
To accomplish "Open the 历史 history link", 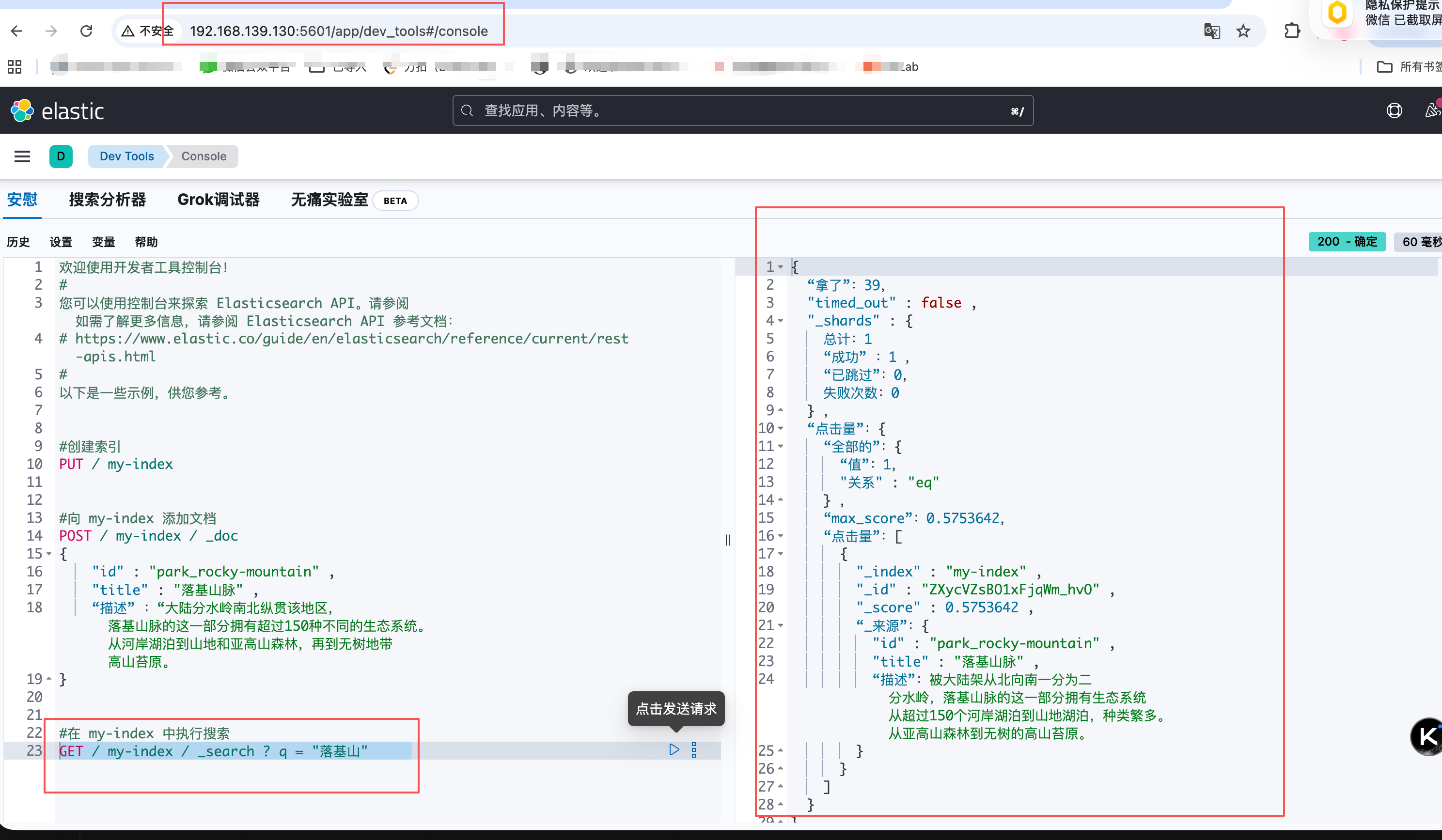I will (x=18, y=242).
